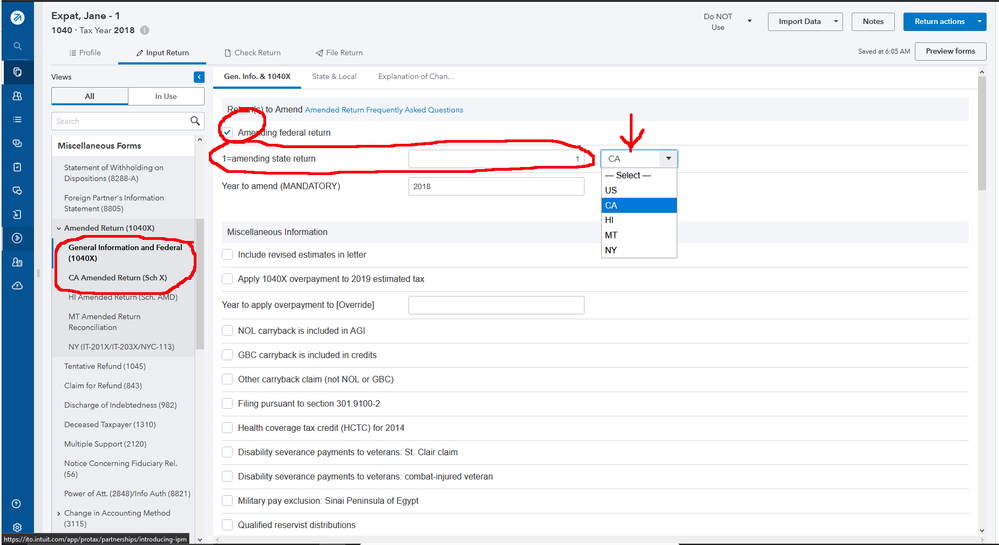999x545 pixels.
Task: Click the cloud upload icon in left rail
Action: (17, 286)
